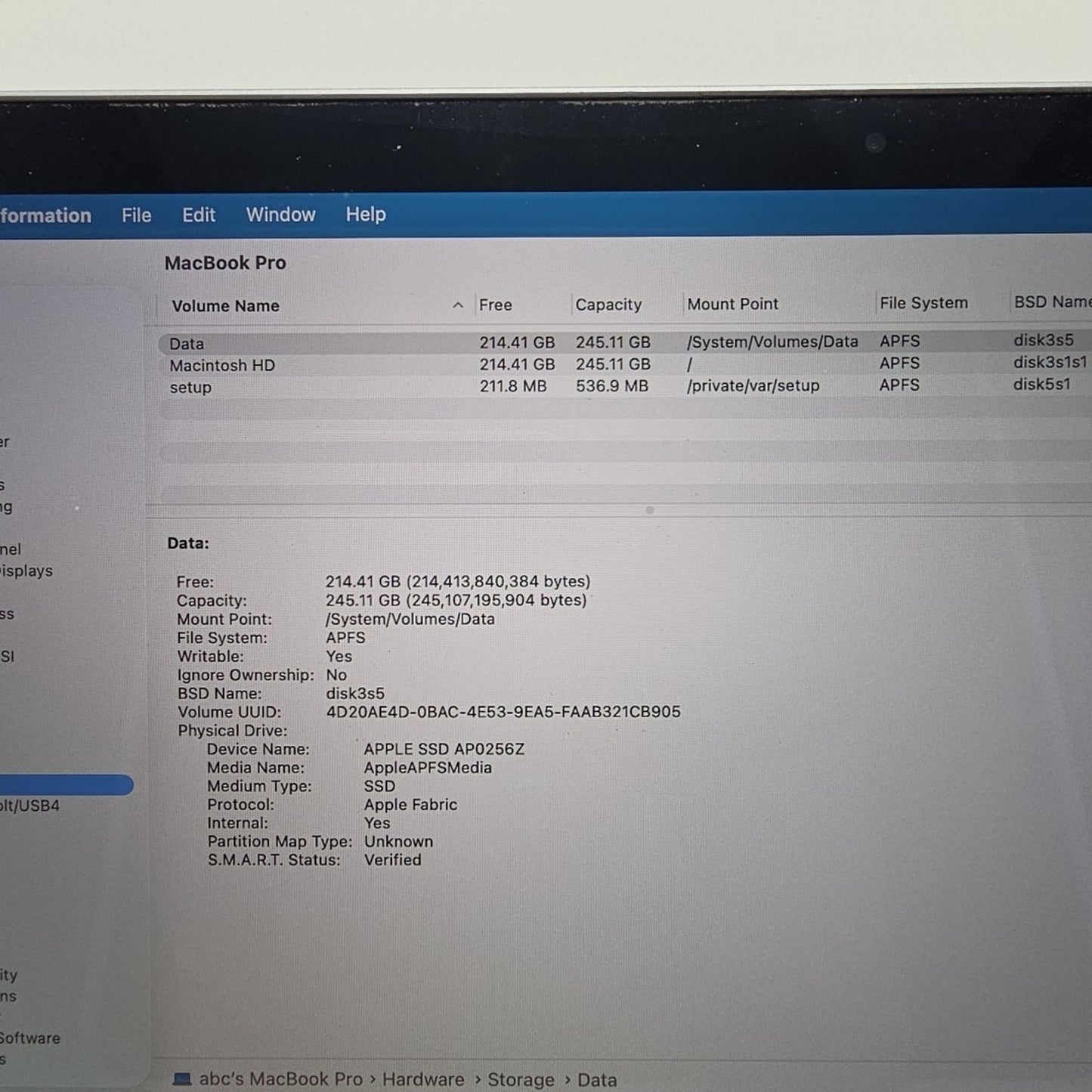Open Hardware from the breadcrumb path
The width and height of the screenshot is (1092, 1092).
(x=423, y=1079)
